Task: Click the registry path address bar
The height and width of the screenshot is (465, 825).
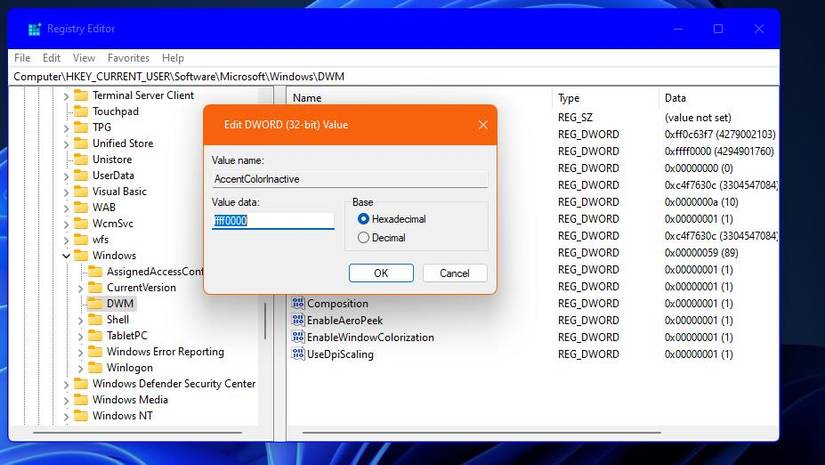Action: (394, 77)
